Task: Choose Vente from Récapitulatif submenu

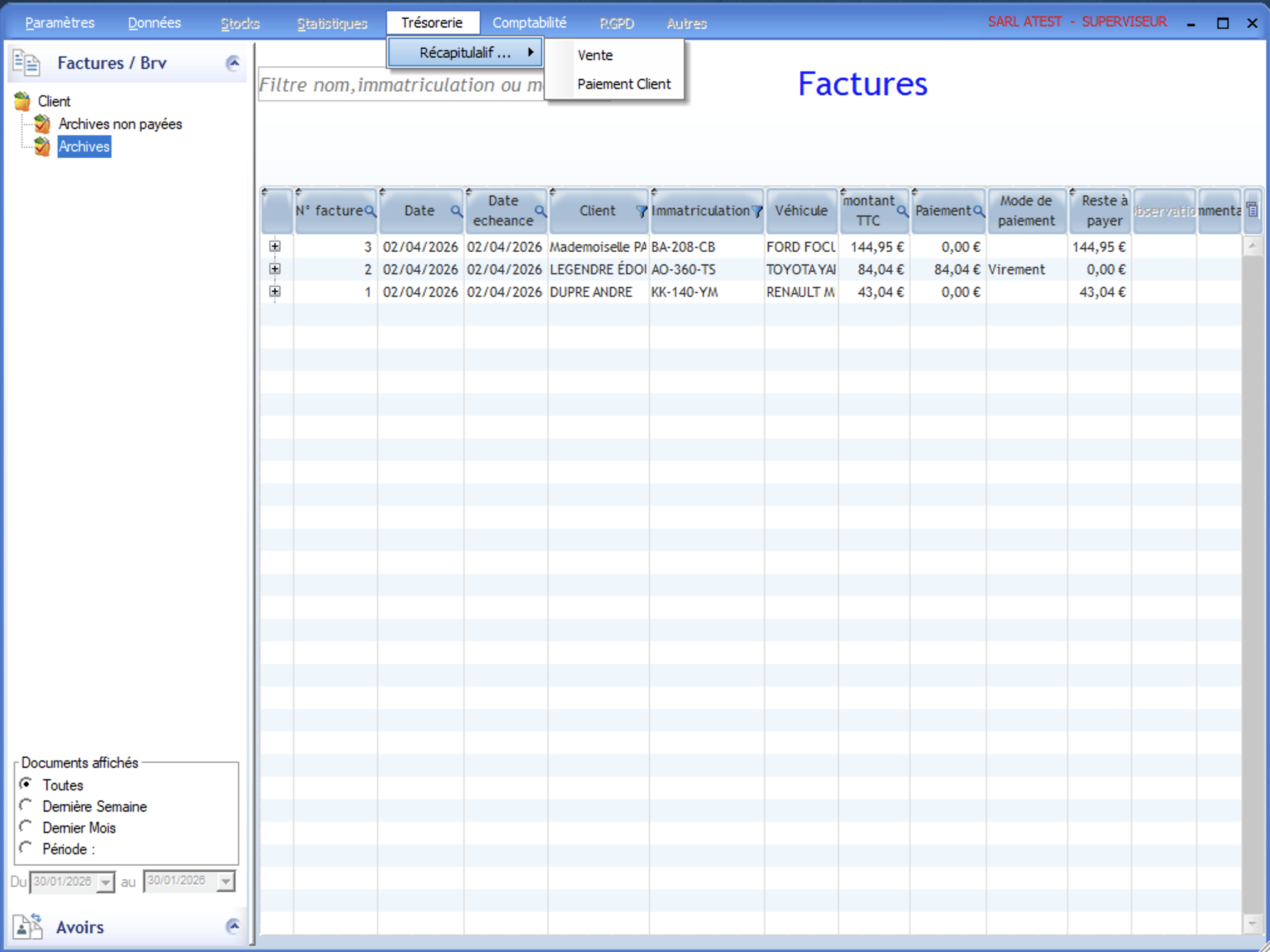Action: point(595,55)
